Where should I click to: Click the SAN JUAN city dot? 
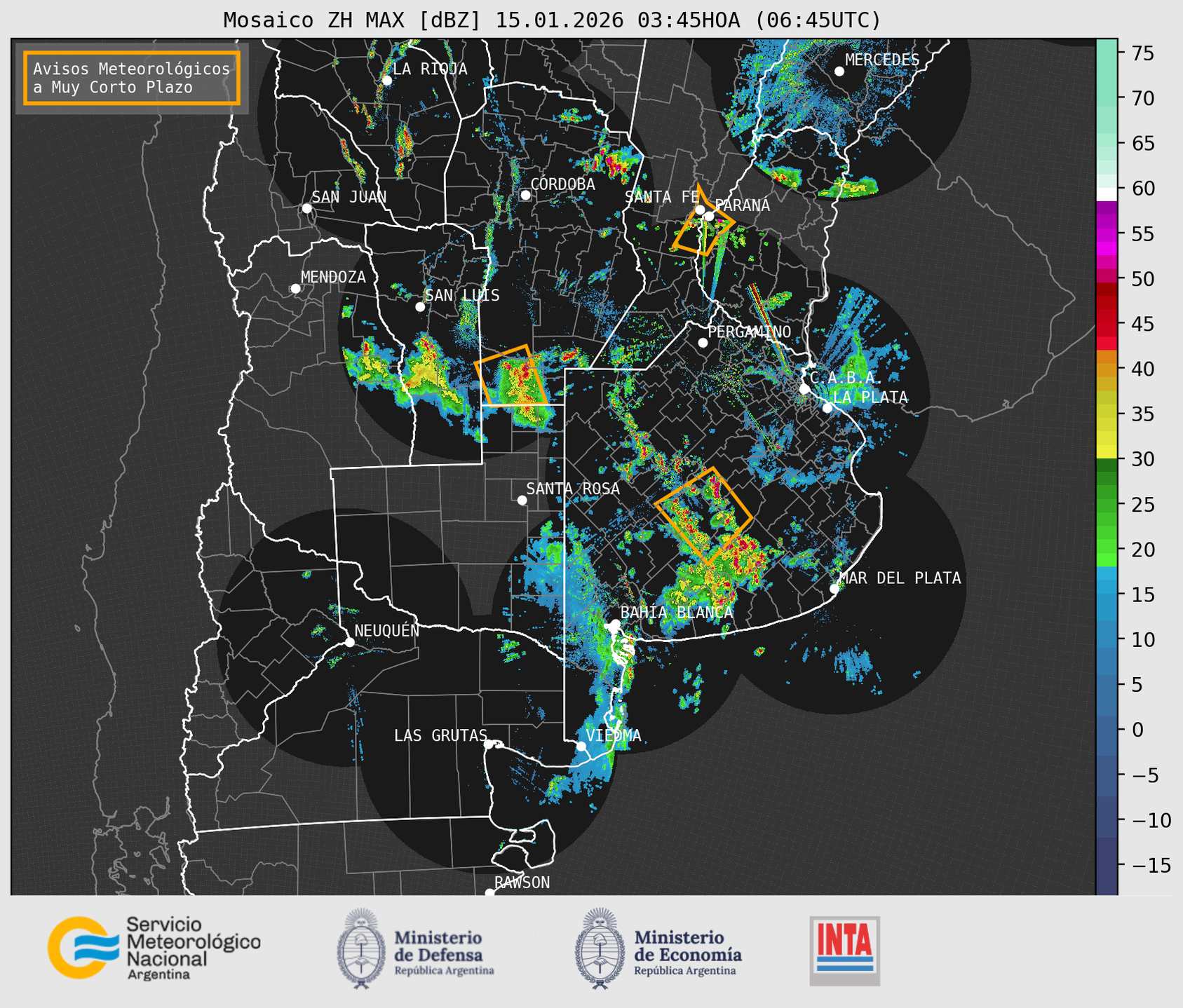point(306,208)
